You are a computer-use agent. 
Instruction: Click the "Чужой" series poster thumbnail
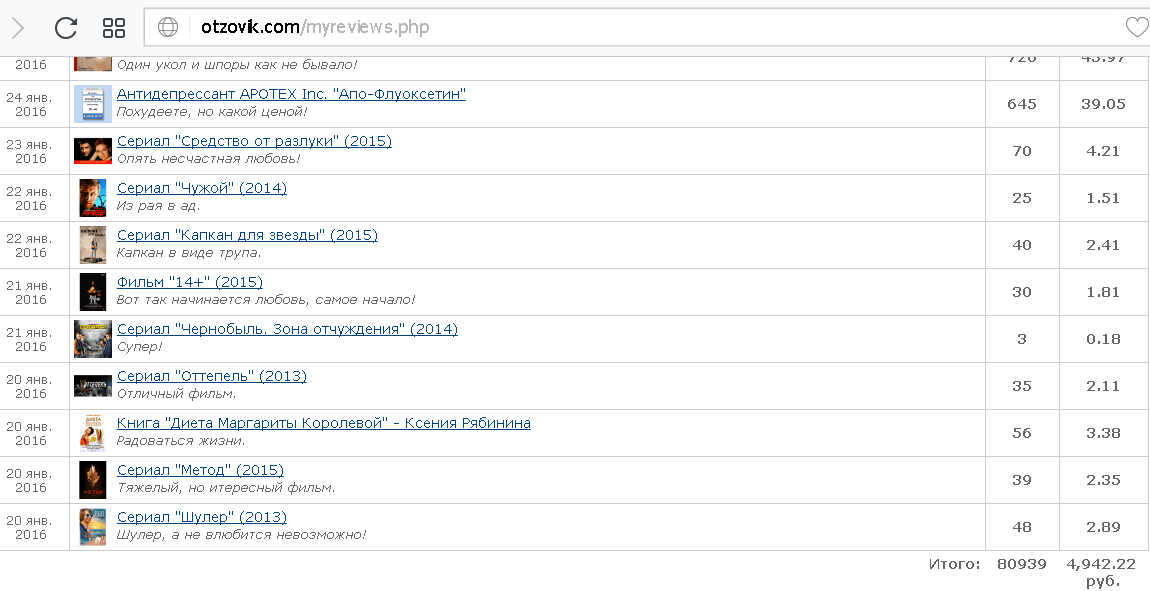pyautogui.click(x=92, y=198)
